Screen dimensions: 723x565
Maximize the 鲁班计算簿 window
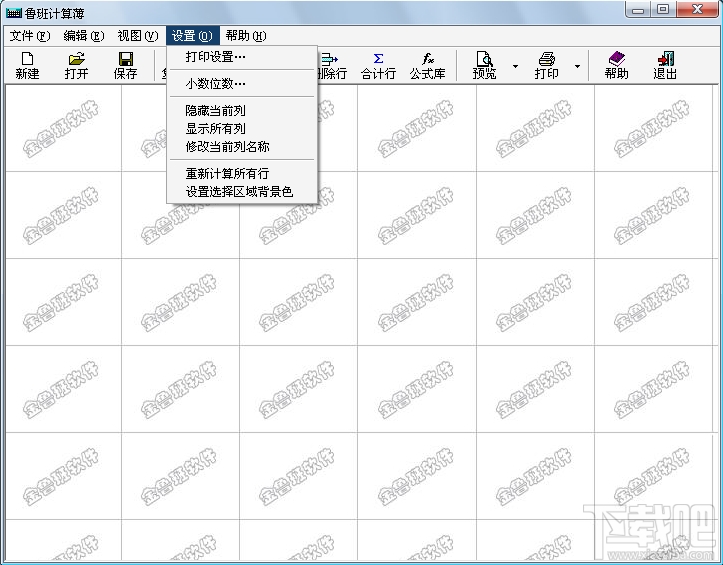[x=663, y=9]
